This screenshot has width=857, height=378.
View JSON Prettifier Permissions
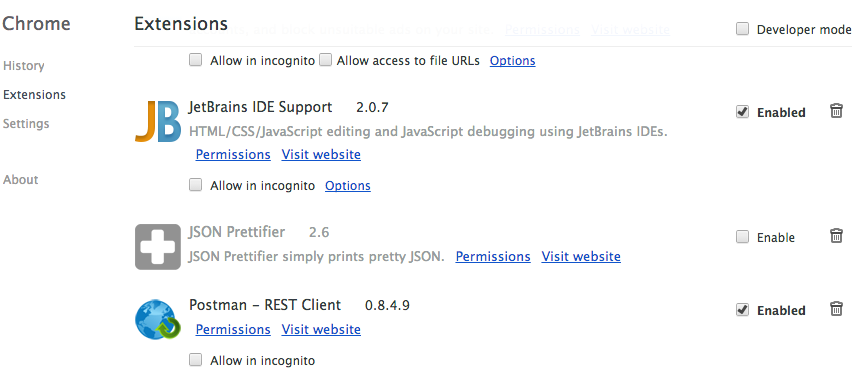coord(493,256)
